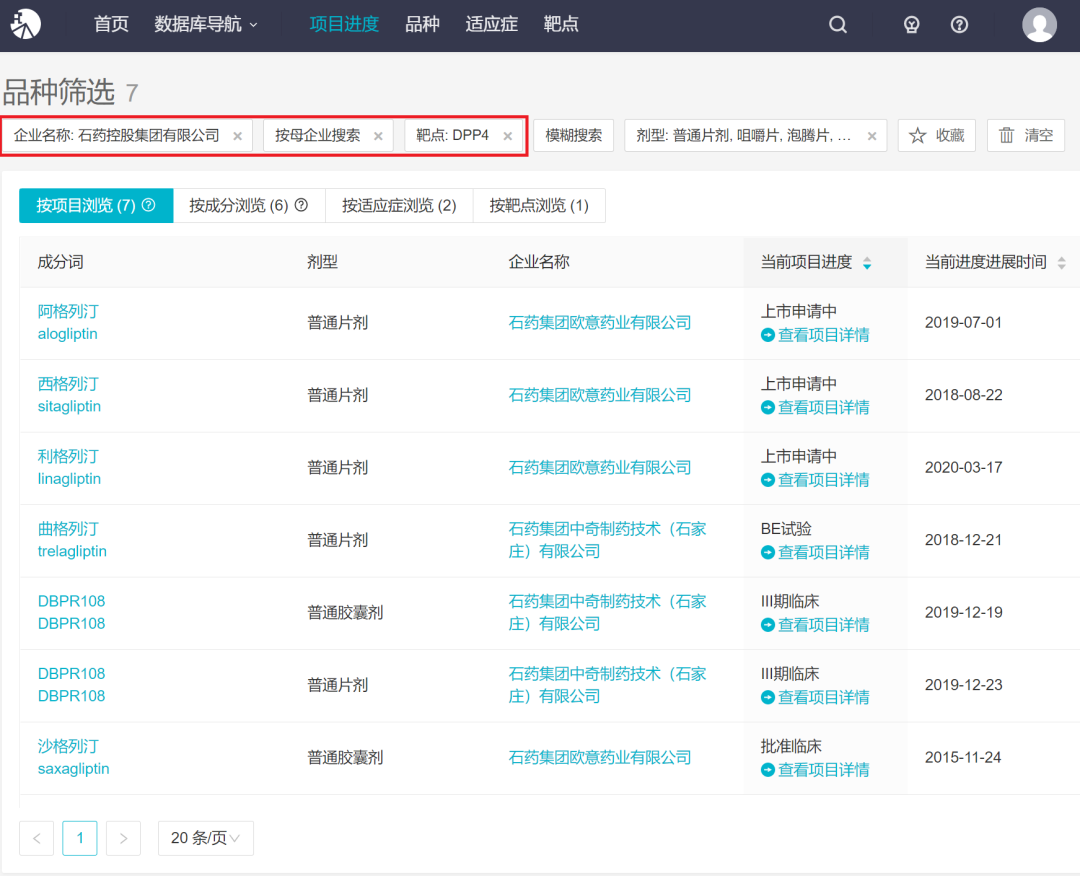The height and width of the screenshot is (876, 1080).
Task: Click the 剂型 column header
Action: tap(322, 262)
